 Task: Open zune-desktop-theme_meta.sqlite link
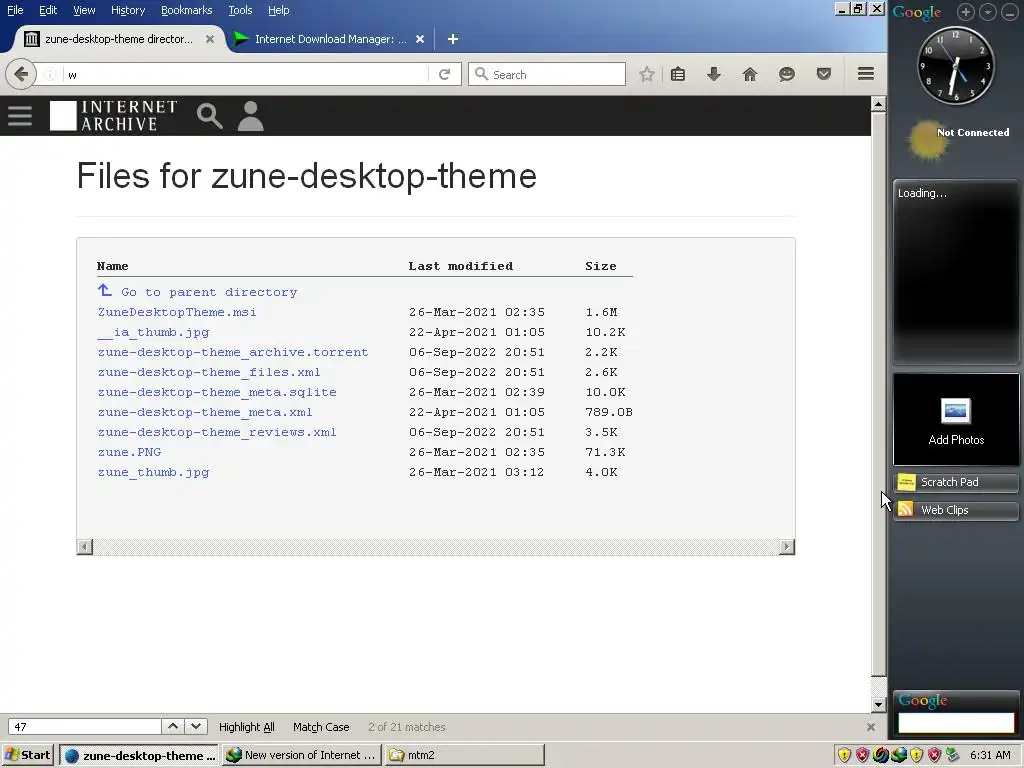217,392
